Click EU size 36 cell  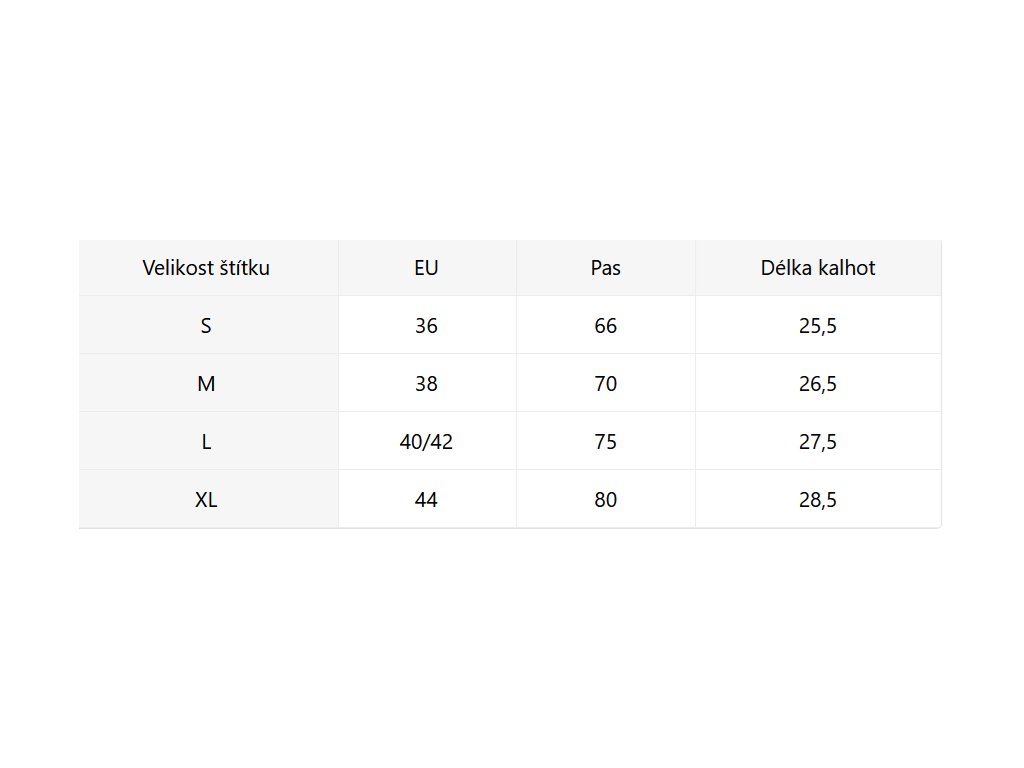pyautogui.click(x=426, y=326)
